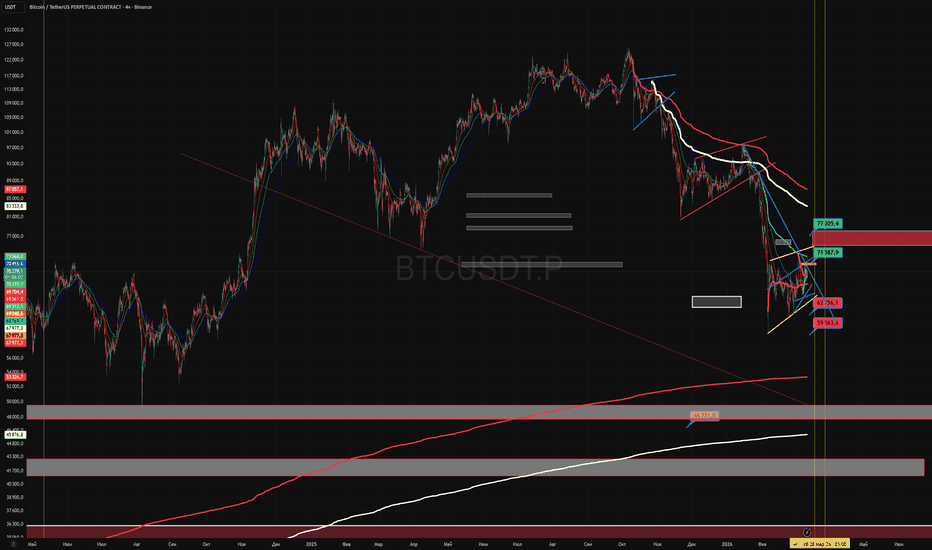The width and height of the screenshot is (932, 550).
Task: Click the 132 000,0 price scale value
Action: click(14, 30)
